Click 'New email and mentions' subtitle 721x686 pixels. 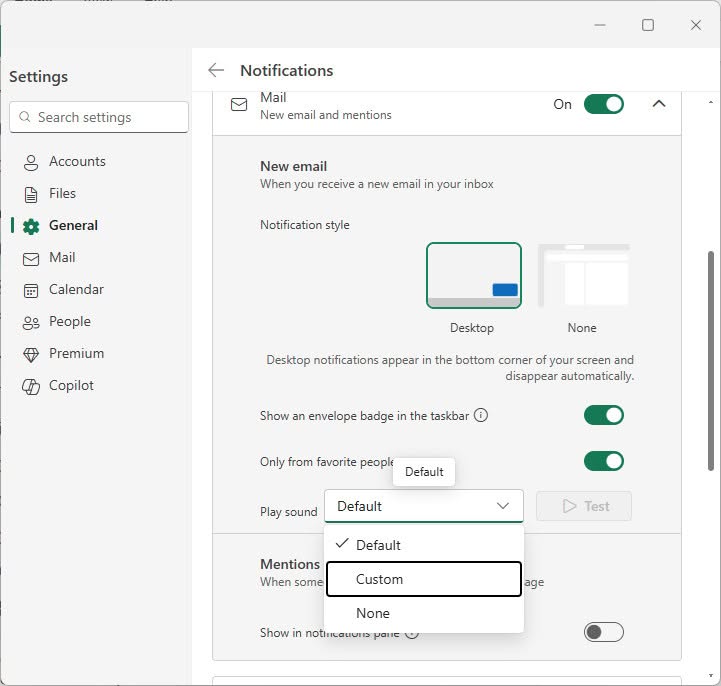[x=326, y=115]
